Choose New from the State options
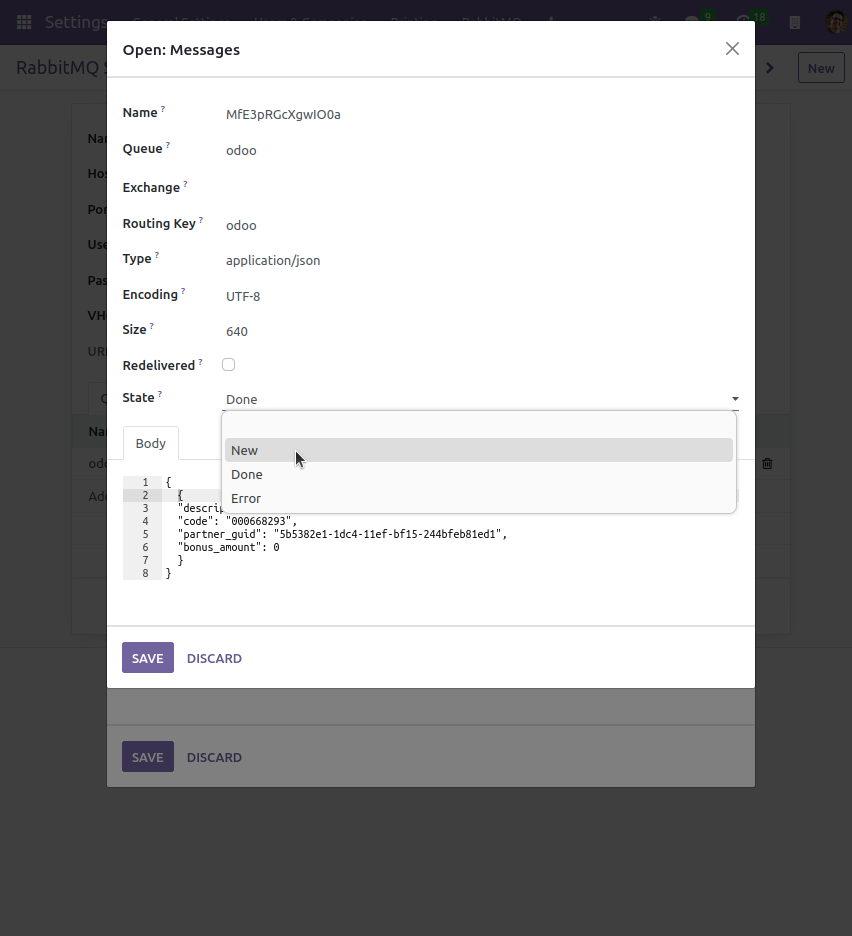 click(x=478, y=450)
